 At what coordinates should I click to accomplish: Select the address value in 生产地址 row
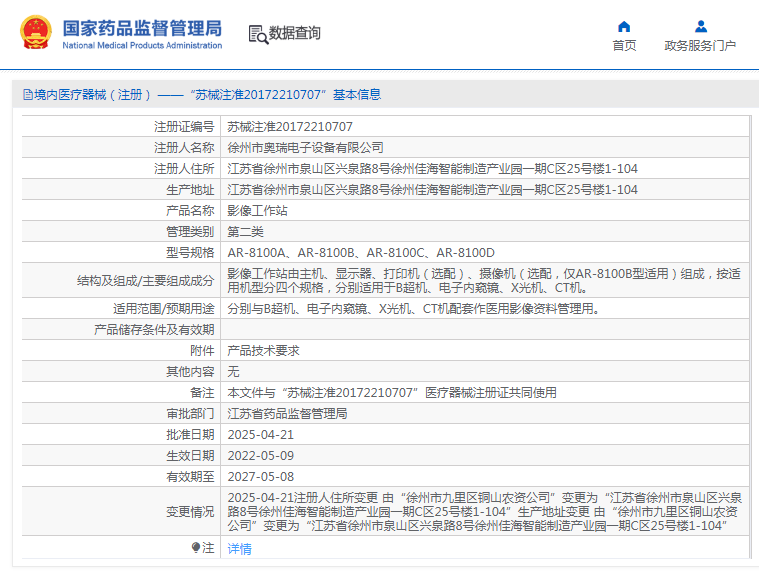tap(432, 190)
